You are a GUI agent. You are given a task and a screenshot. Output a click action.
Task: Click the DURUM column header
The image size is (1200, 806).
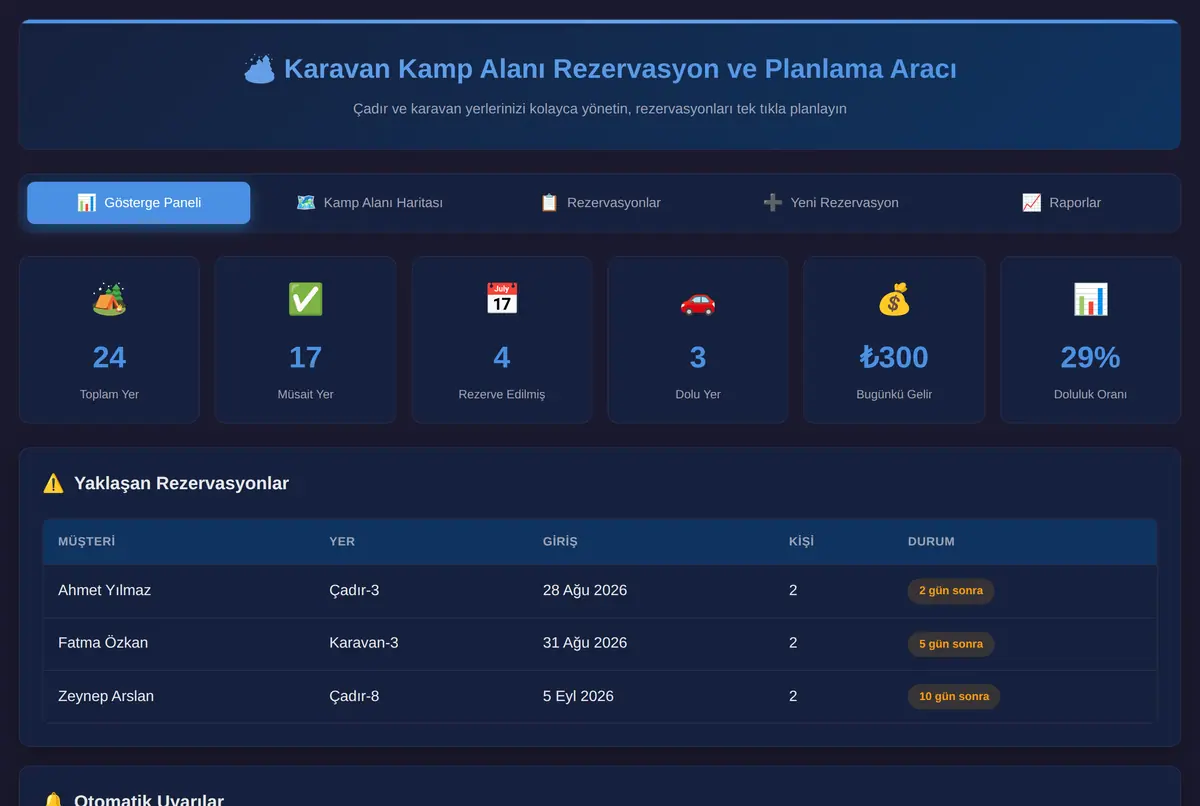(x=931, y=542)
